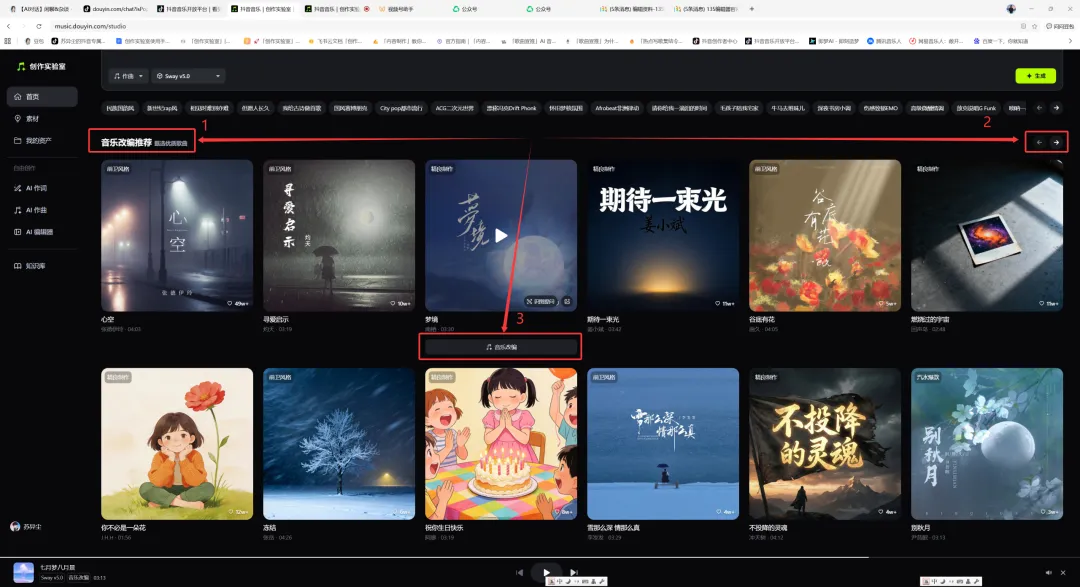This screenshot has width=1080, height=587.
Task: Click the green 生成 button
Action: coord(1035,76)
